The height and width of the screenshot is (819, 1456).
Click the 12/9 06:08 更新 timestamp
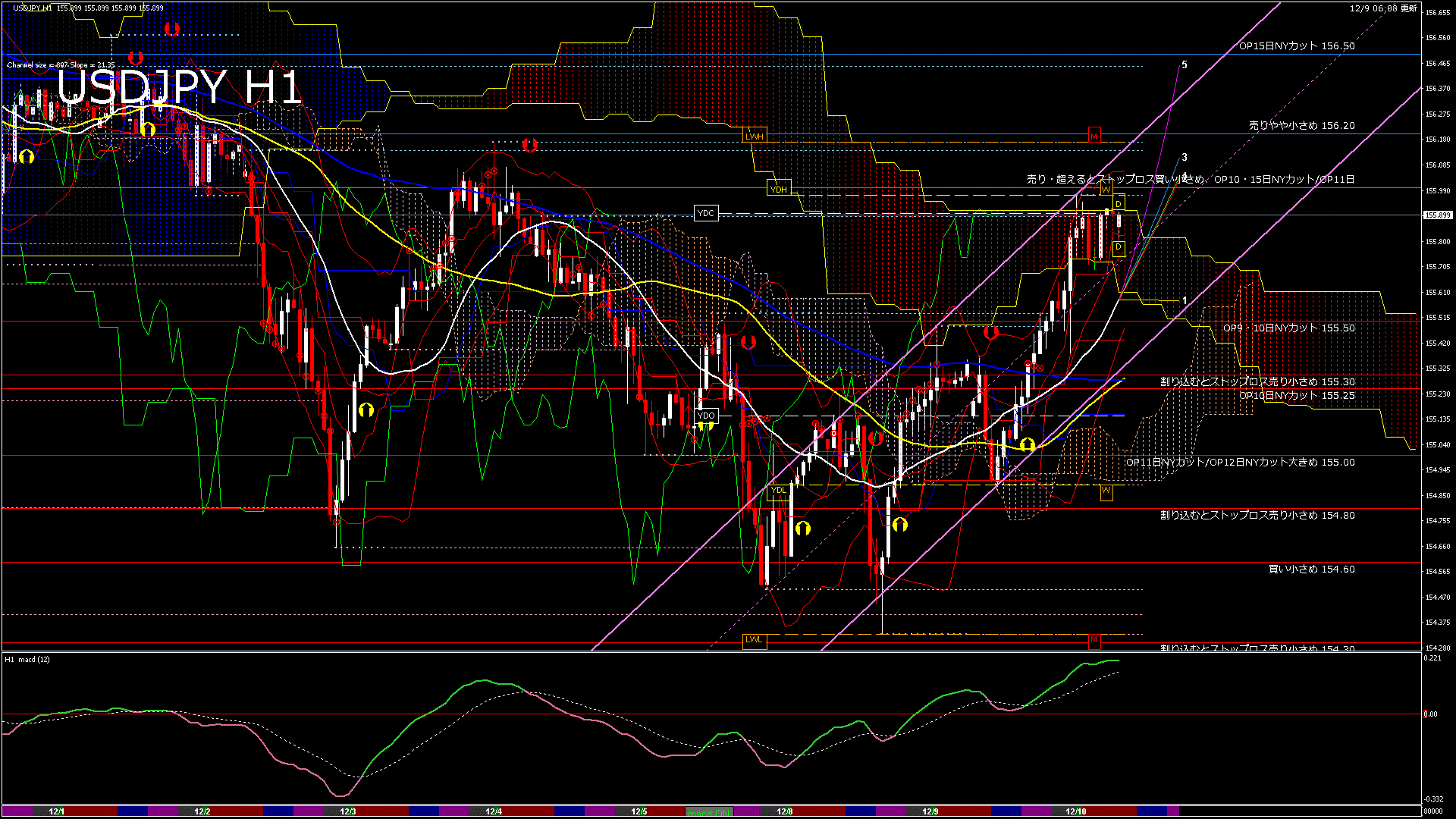click(x=1382, y=8)
